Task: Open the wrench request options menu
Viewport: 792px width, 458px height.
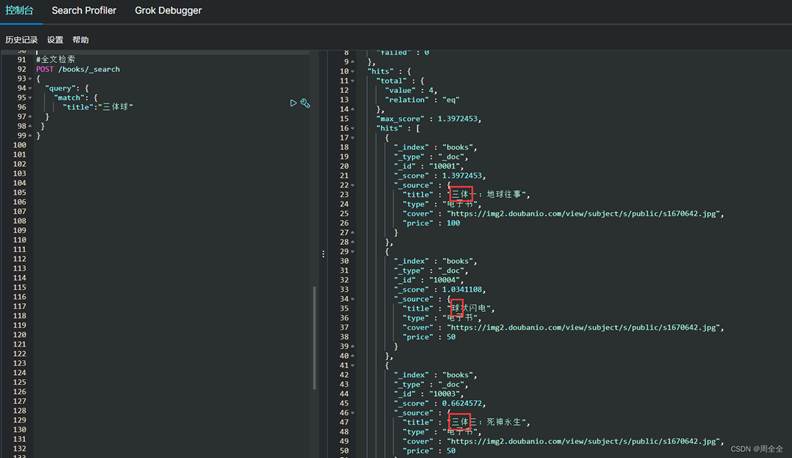Action: pyautogui.click(x=305, y=103)
